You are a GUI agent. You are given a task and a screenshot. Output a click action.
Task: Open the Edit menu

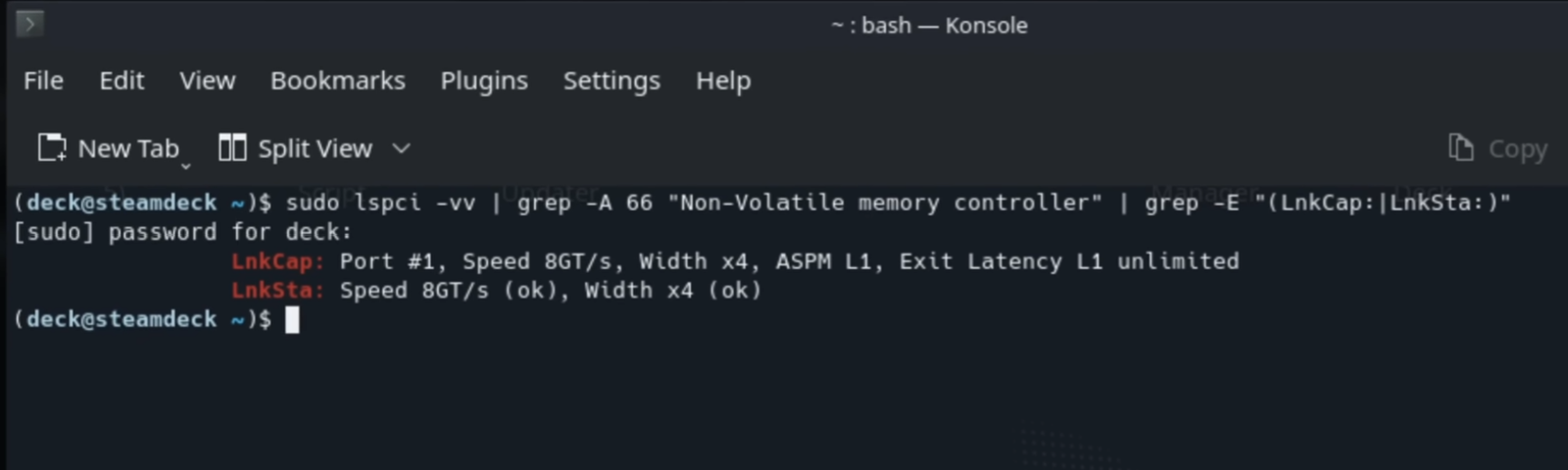pyautogui.click(x=122, y=80)
